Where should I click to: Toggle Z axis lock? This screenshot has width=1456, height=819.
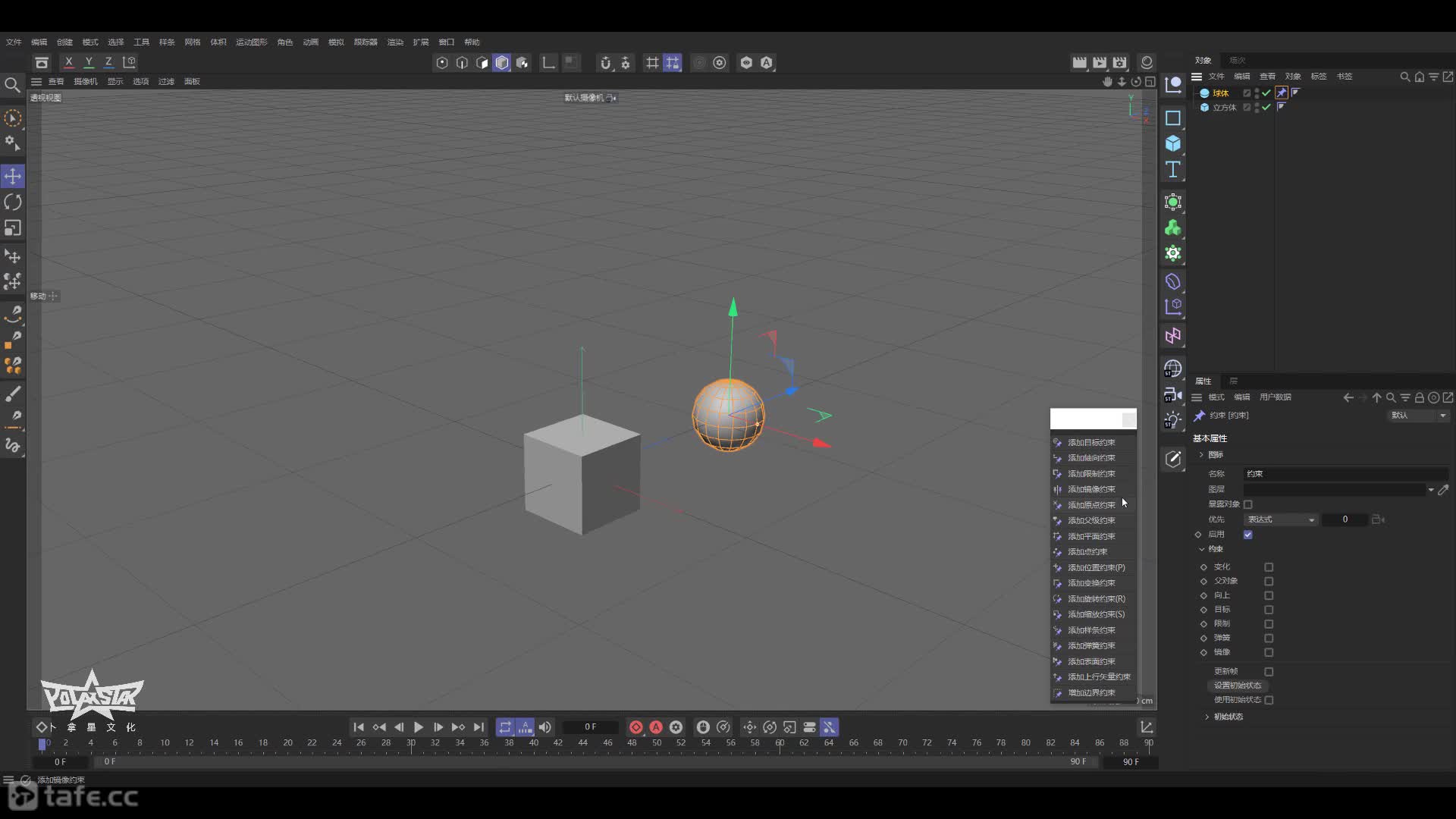tap(108, 62)
